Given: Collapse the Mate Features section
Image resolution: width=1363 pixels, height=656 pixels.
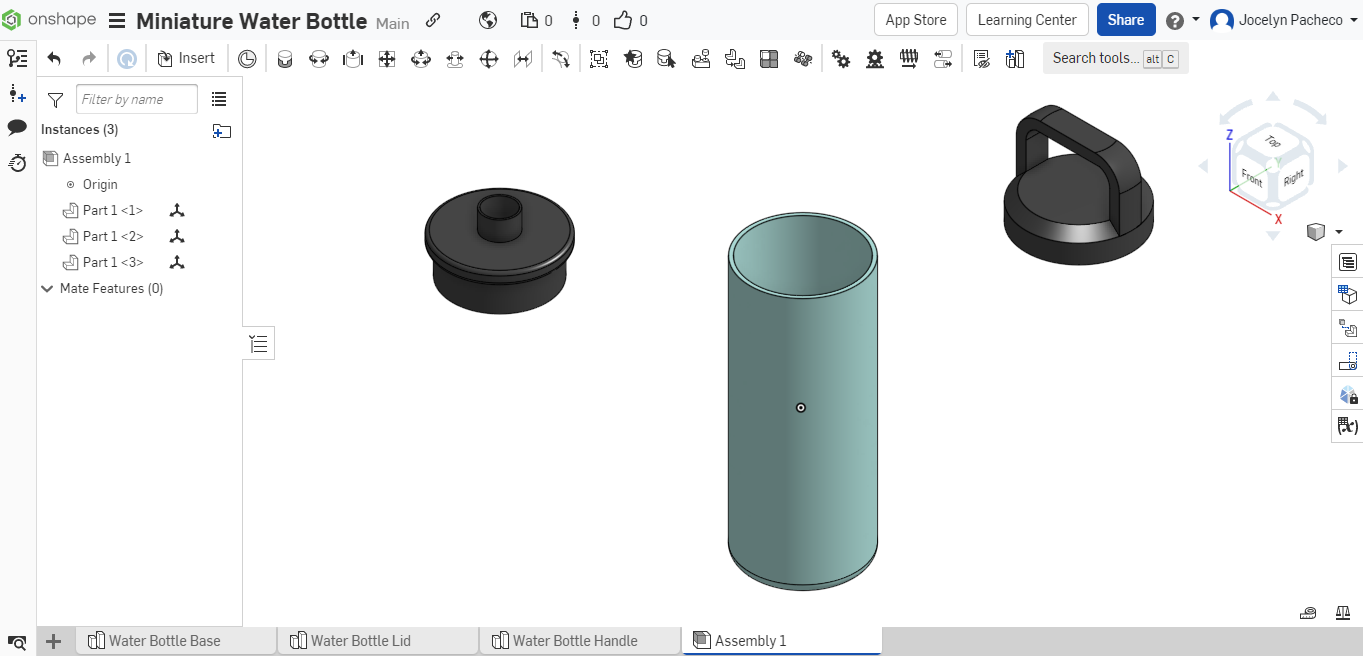Looking at the screenshot, I should pyautogui.click(x=47, y=288).
